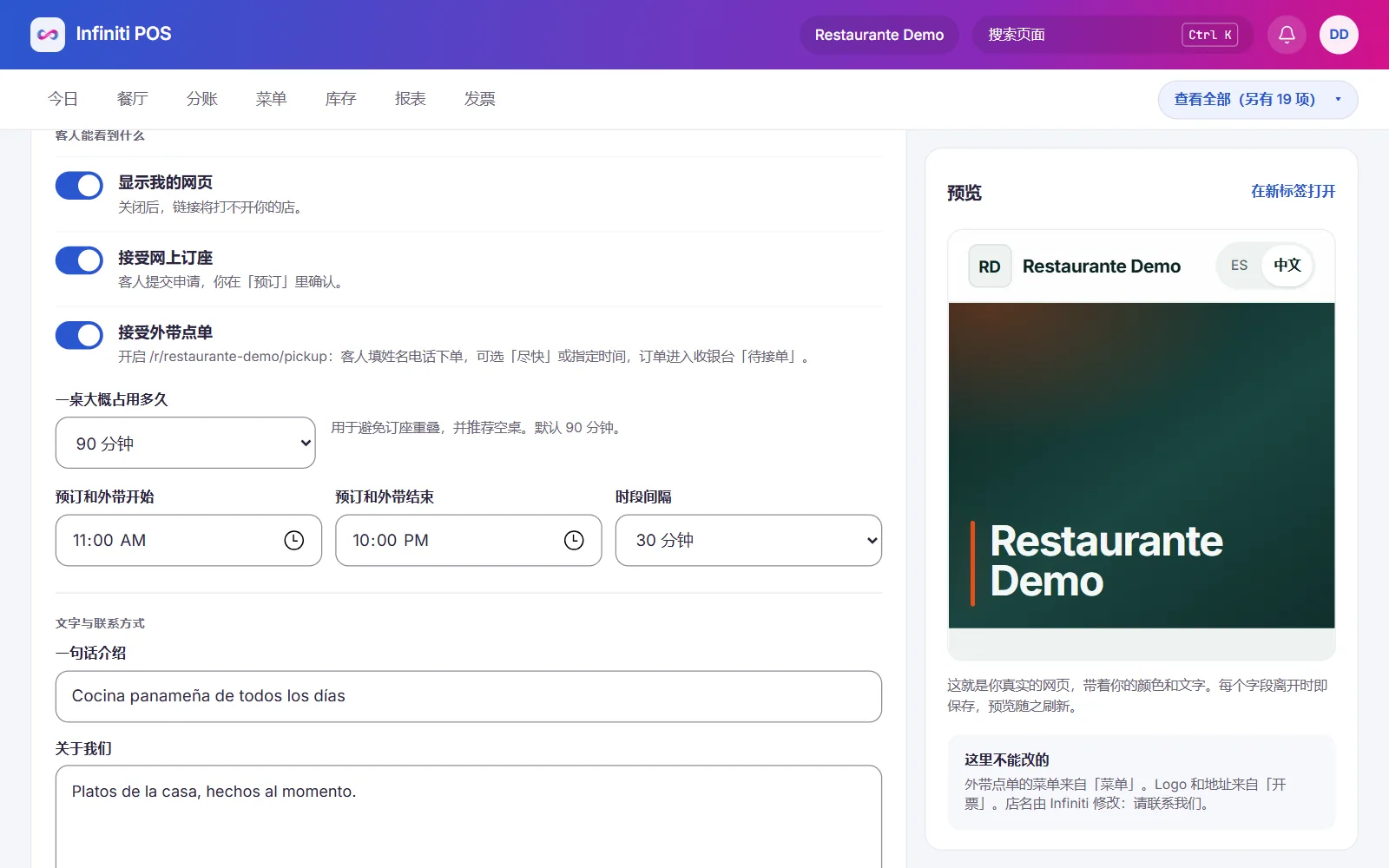Toggle the 接受网上订座 switch
Image resolution: width=1389 pixels, height=868 pixels.
click(79, 260)
